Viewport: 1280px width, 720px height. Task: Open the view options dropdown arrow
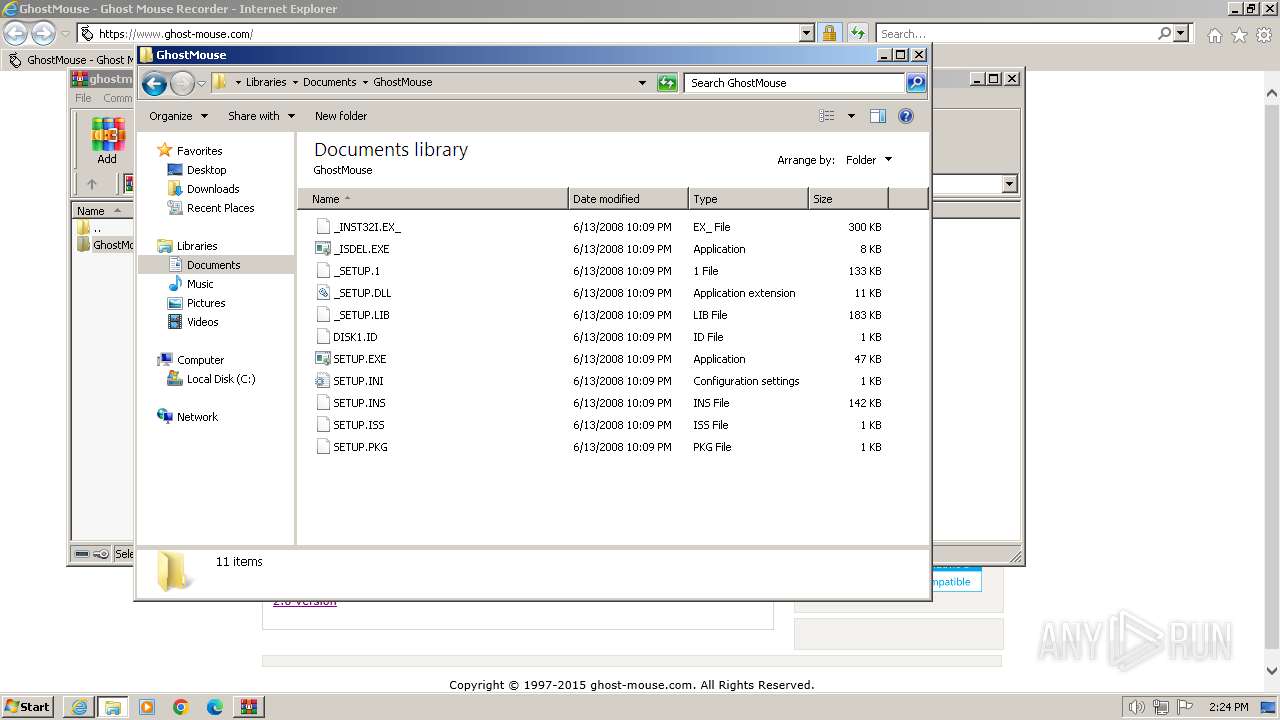[x=851, y=116]
